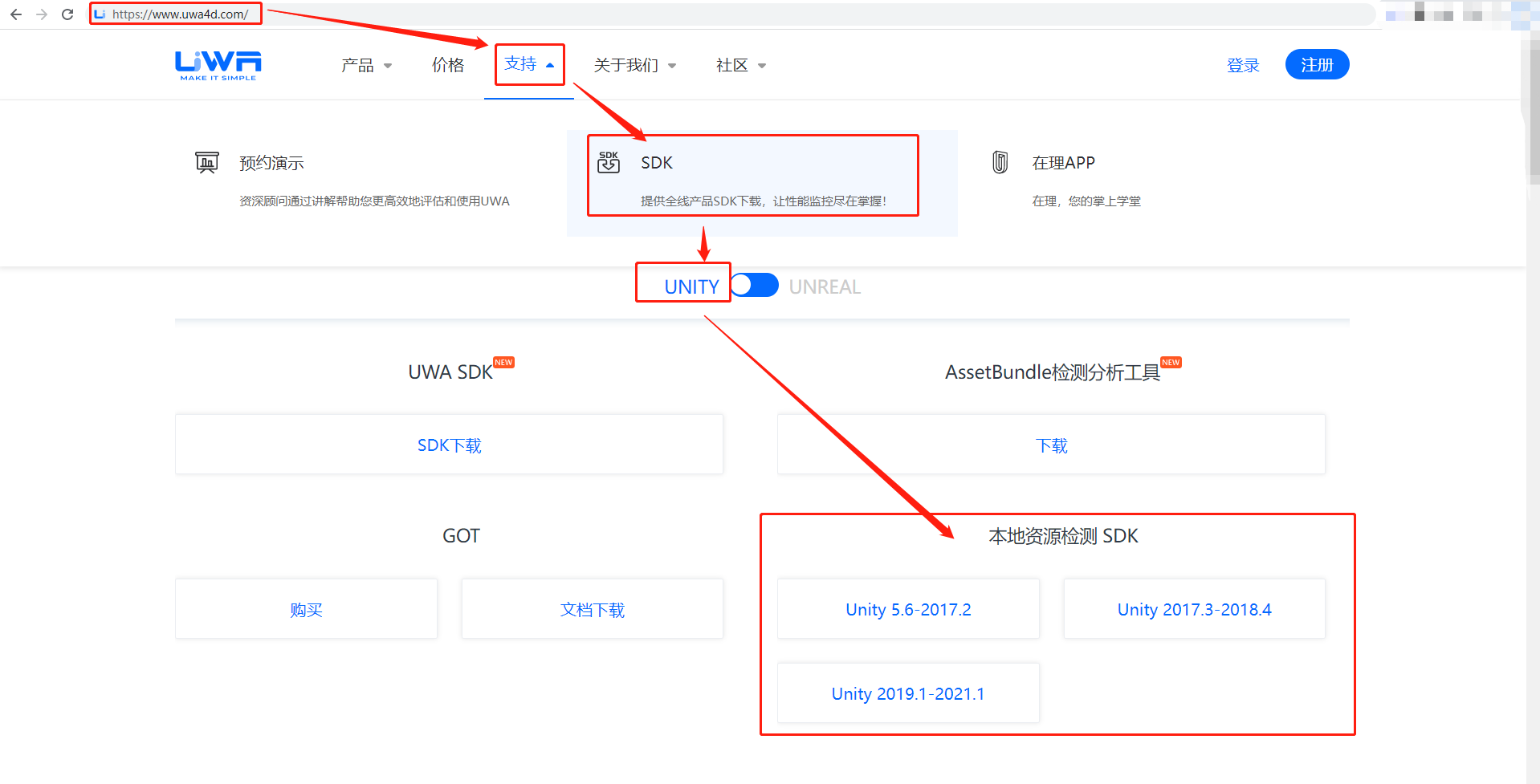Click the 登录 link

click(1243, 65)
